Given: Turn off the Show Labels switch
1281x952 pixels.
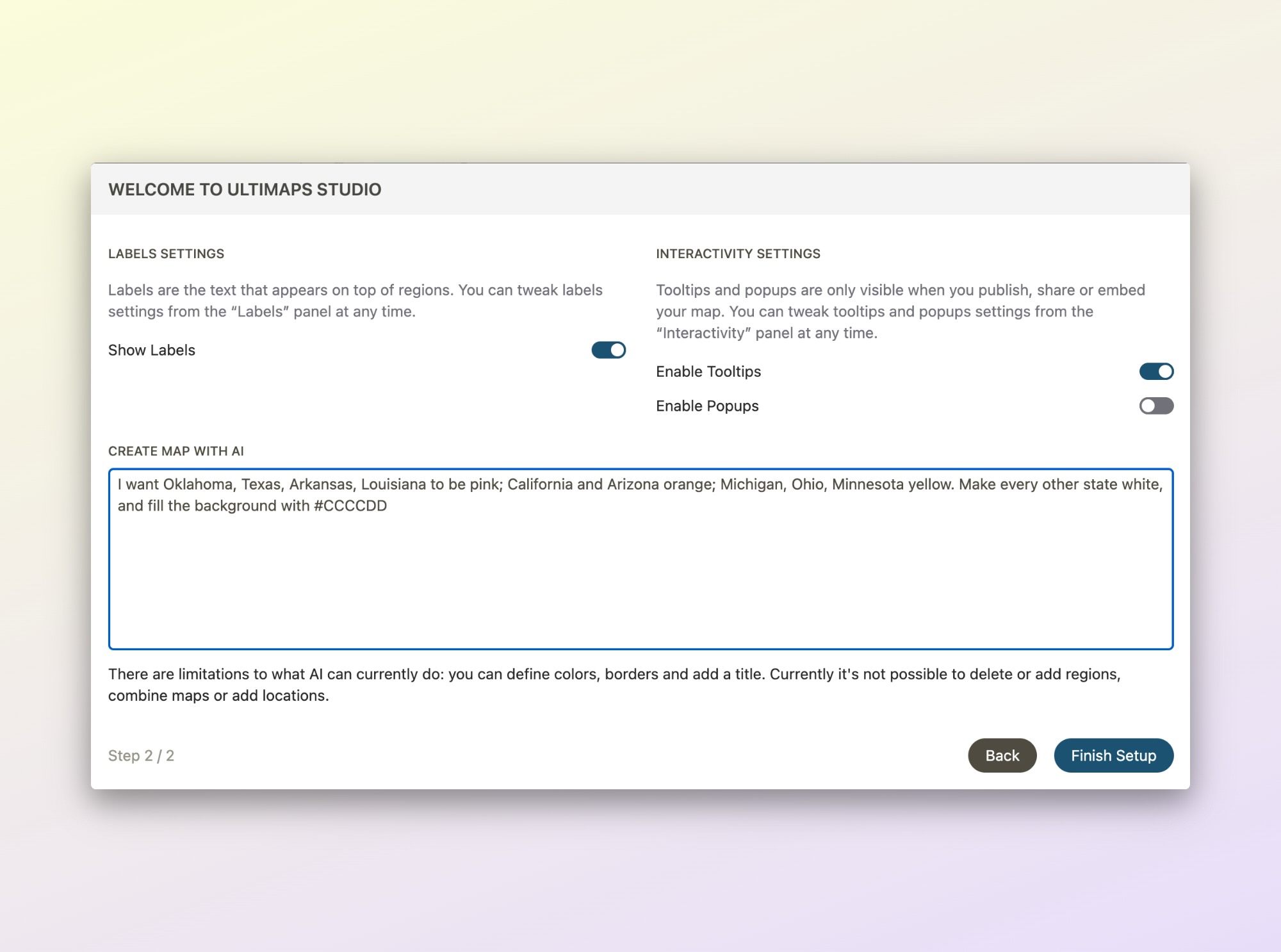Looking at the screenshot, I should click(608, 350).
